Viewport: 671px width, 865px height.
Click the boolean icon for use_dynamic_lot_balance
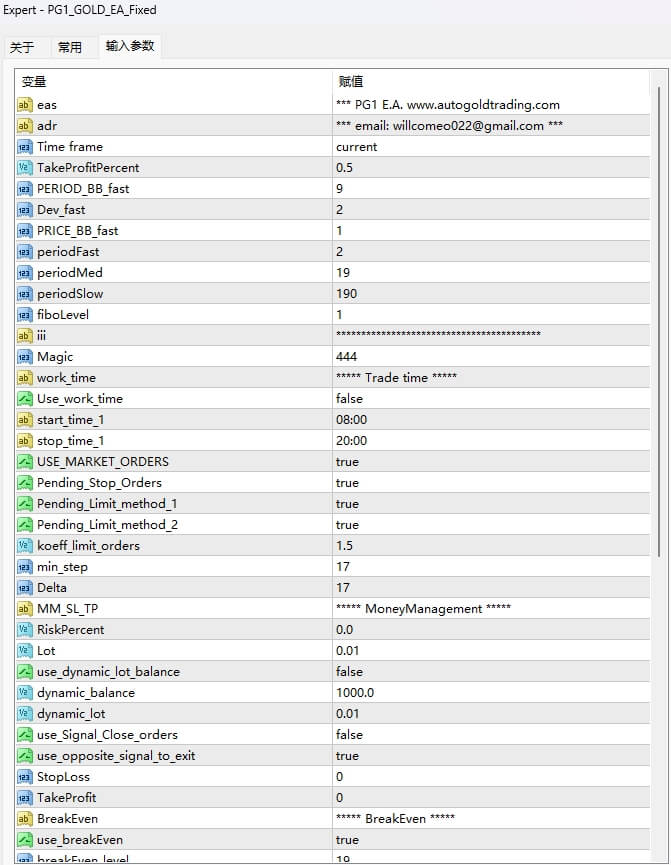pos(24,671)
